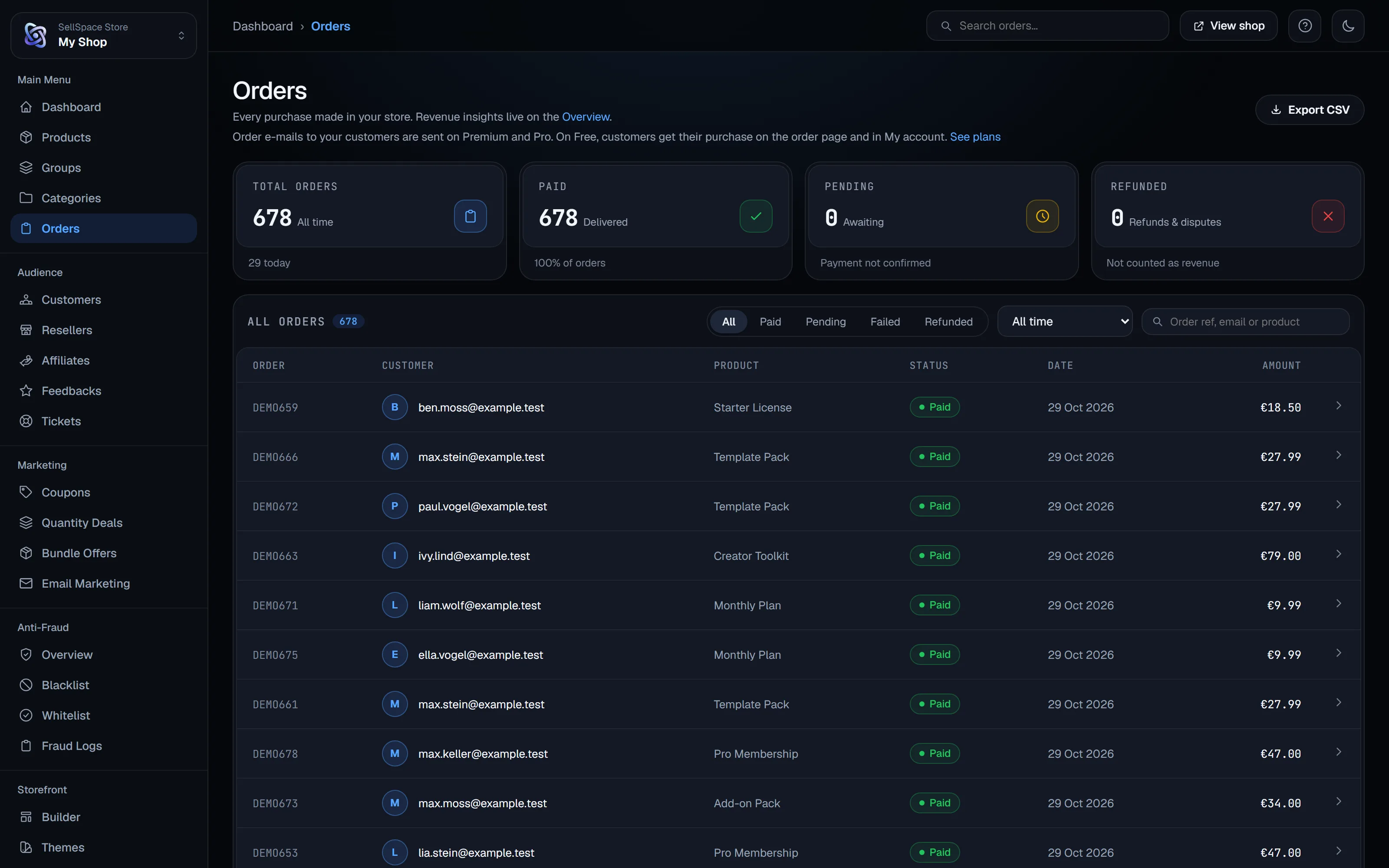Image resolution: width=1389 pixels, height=868 pixels.
Task: Click Dashboard in the breadcrumb
Action: tap(262, 26)
